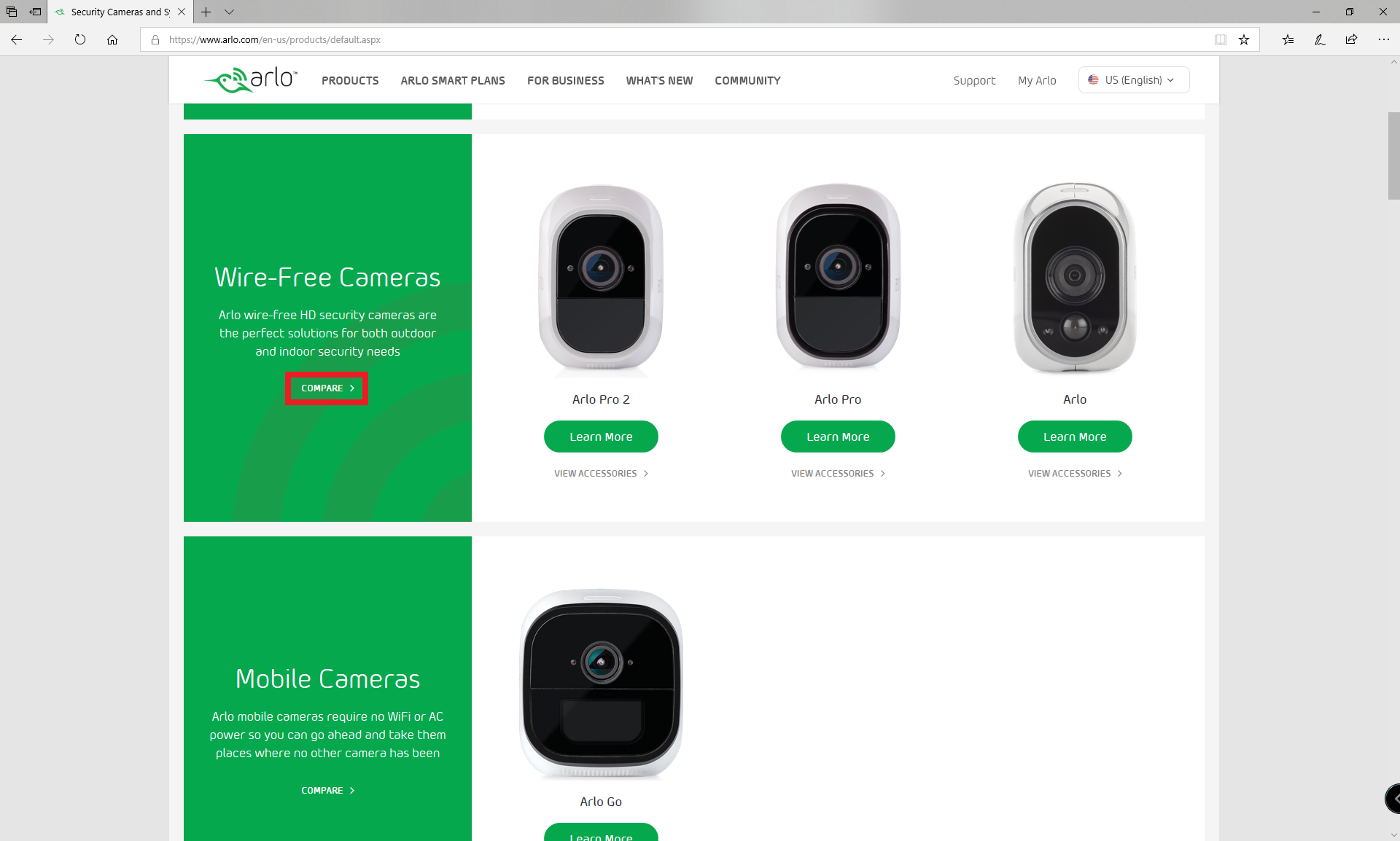
Task: Expand the PRODUCTS navigation menu
Action: (350, 80)
